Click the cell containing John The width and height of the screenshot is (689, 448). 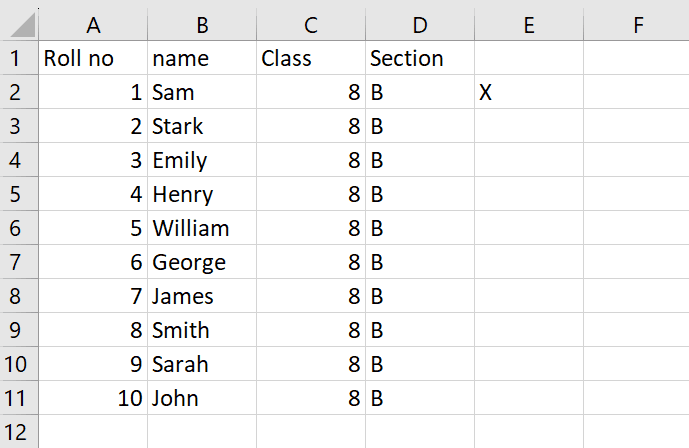202,398
